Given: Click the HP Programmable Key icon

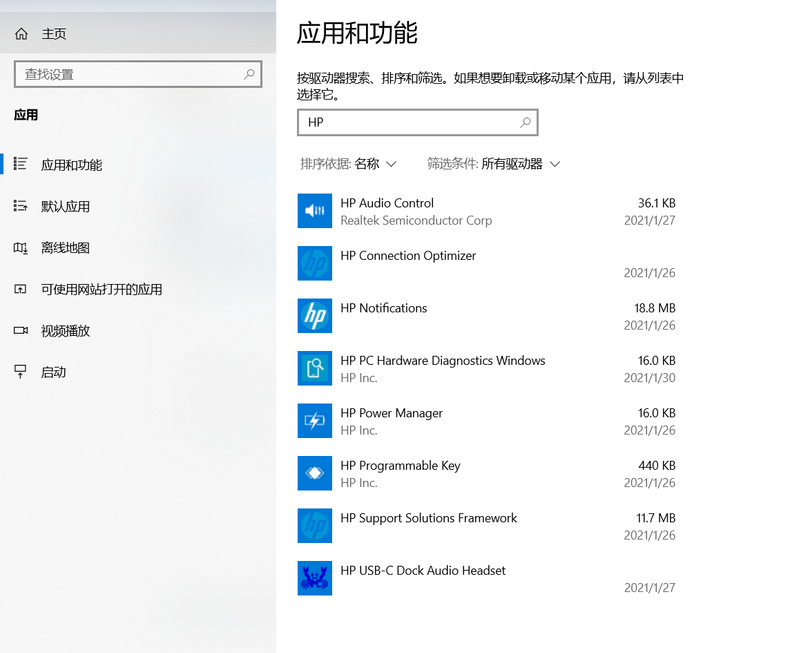Looking at the screenshot, I should (x=314, y=473).
